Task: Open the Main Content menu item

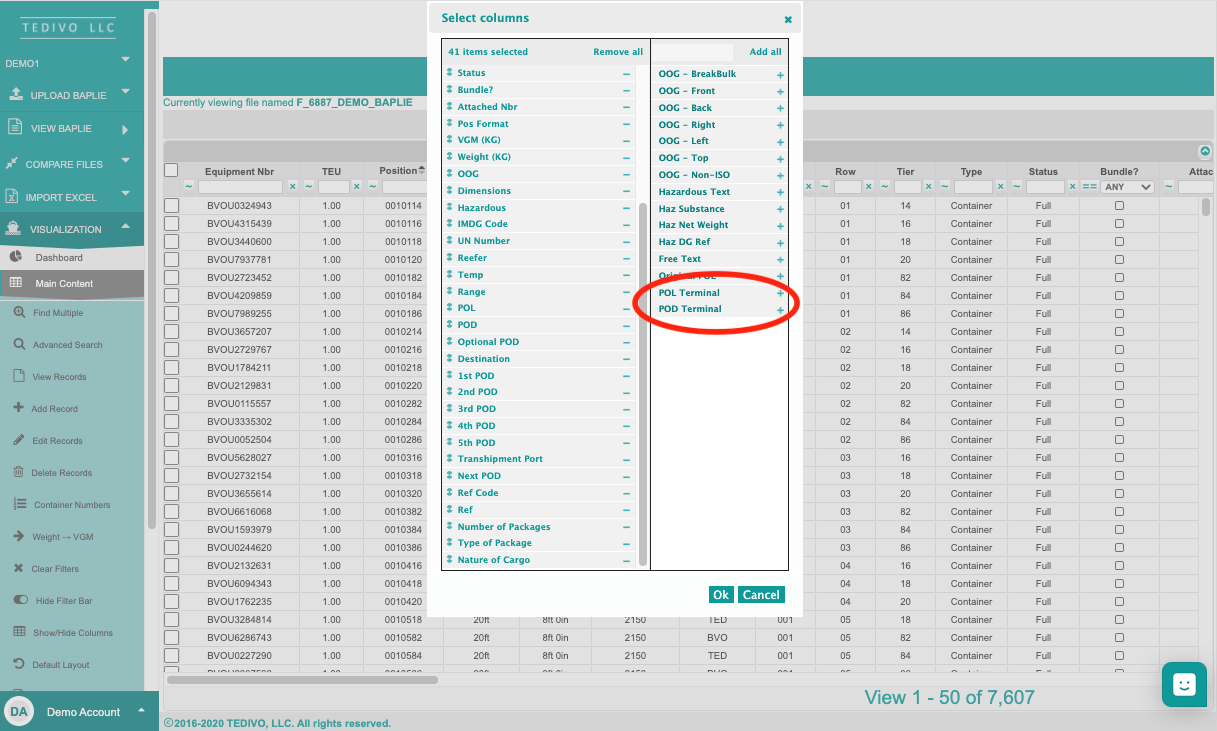Action: click(64, 284)
